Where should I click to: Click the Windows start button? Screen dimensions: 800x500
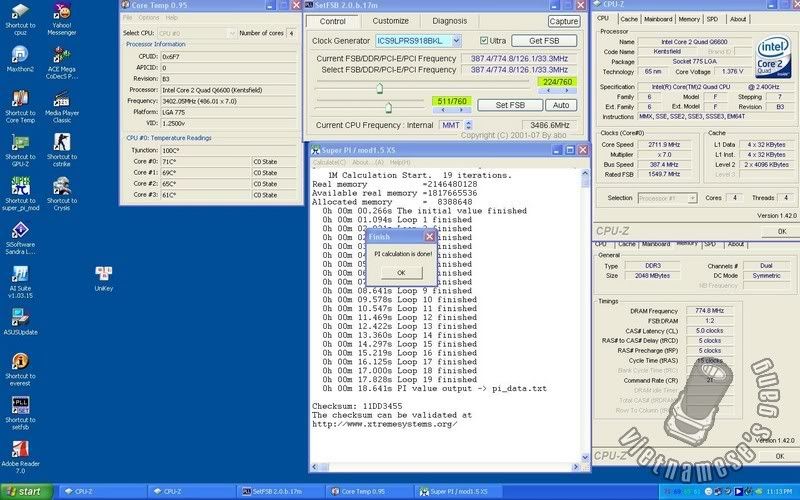[x=26, y=492]
